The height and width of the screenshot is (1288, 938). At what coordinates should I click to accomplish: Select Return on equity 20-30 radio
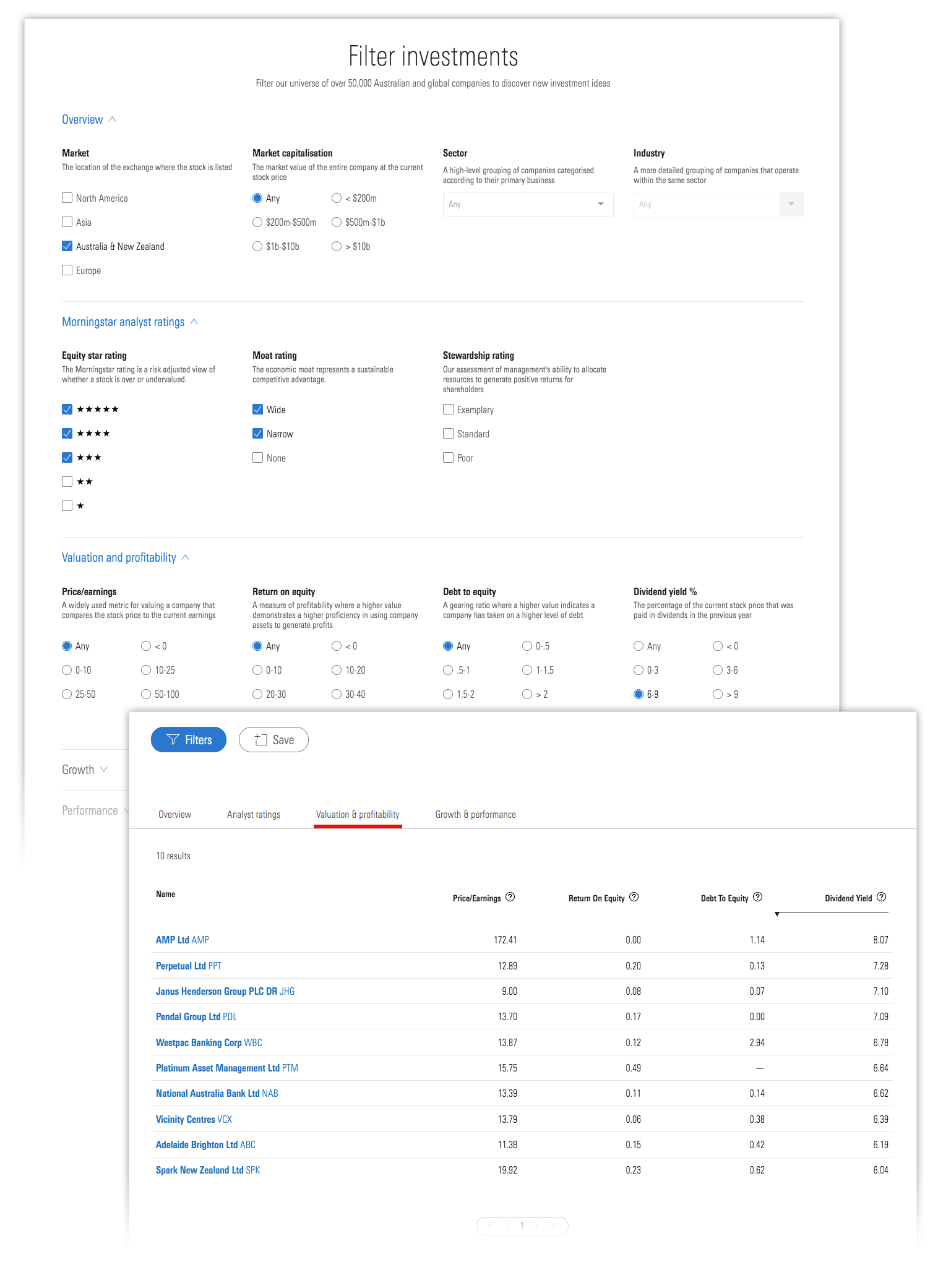click(257, 694)
